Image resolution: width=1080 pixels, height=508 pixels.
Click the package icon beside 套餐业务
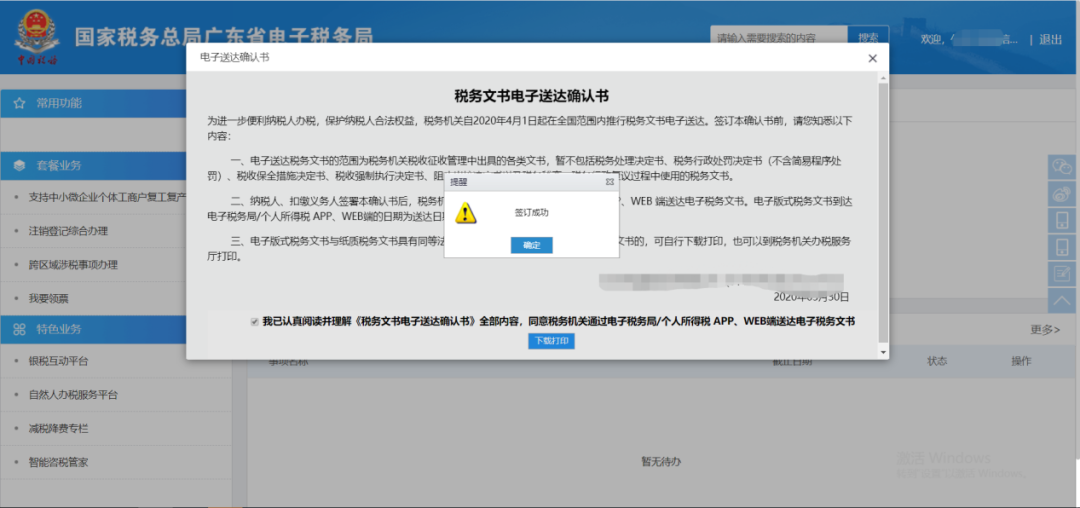(x=19, y=165)
